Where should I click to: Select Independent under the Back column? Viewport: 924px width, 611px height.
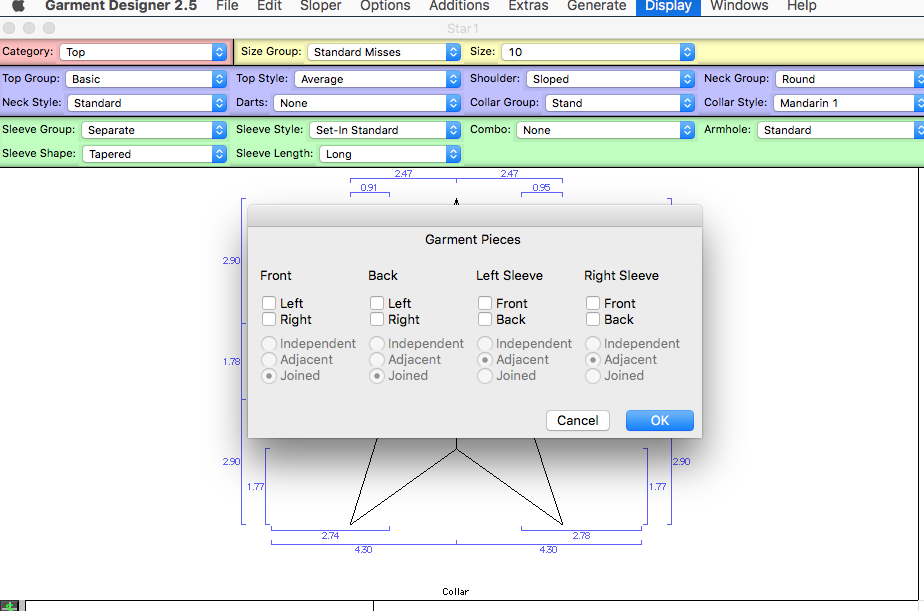pyautogui.click(x=377, y=344)
